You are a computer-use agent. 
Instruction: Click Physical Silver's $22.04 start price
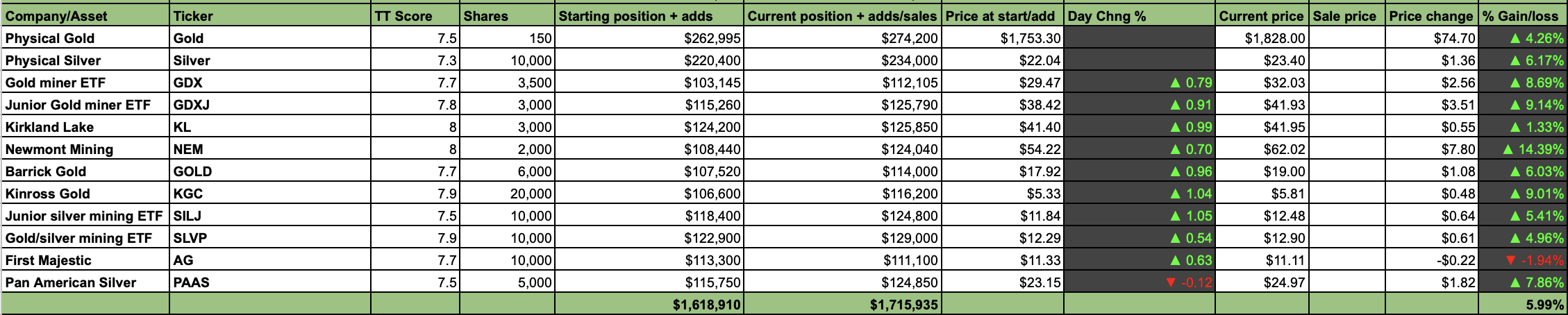pos(1003,60)
